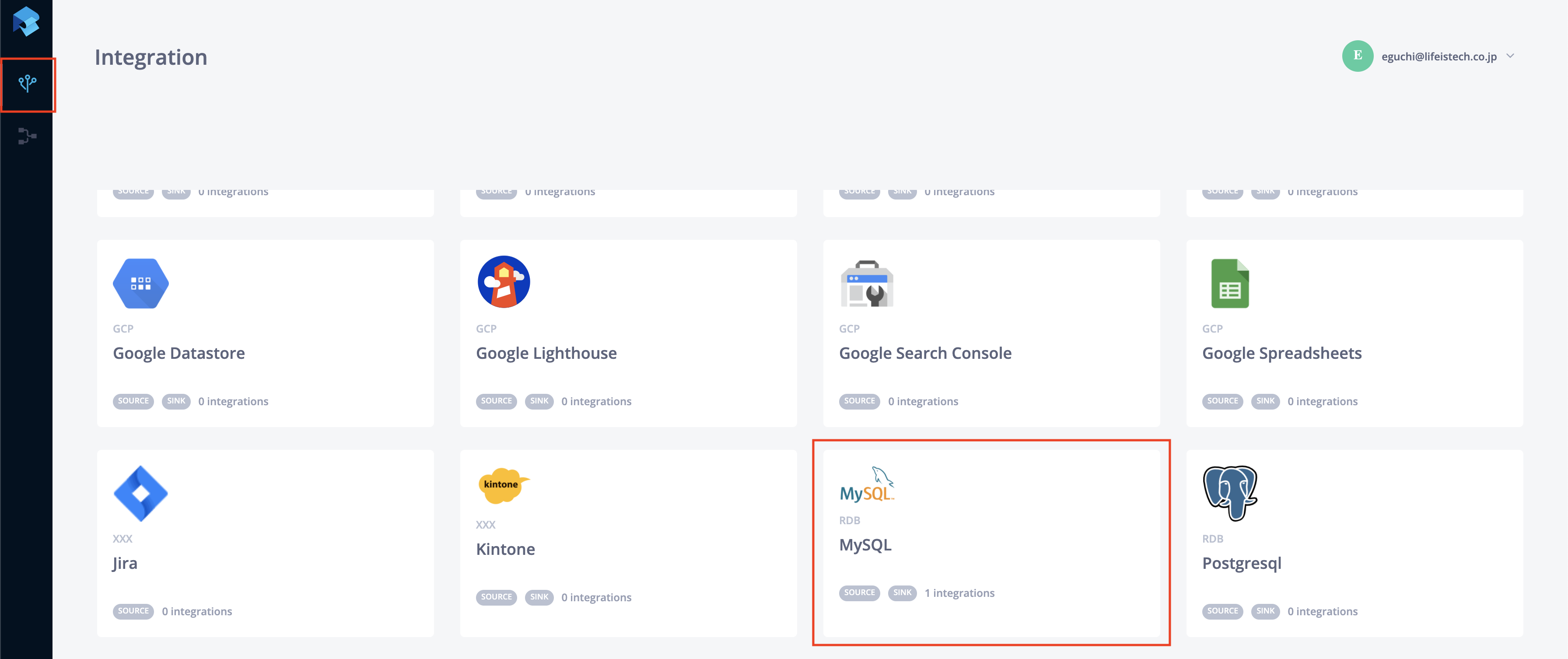
Task: Open eguchi@lifeistech.co.jp account menu
Action: point(1438,56)
